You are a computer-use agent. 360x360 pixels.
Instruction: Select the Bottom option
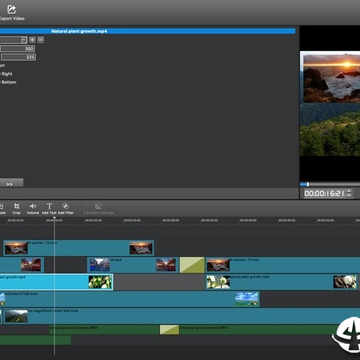pos(8,82)
